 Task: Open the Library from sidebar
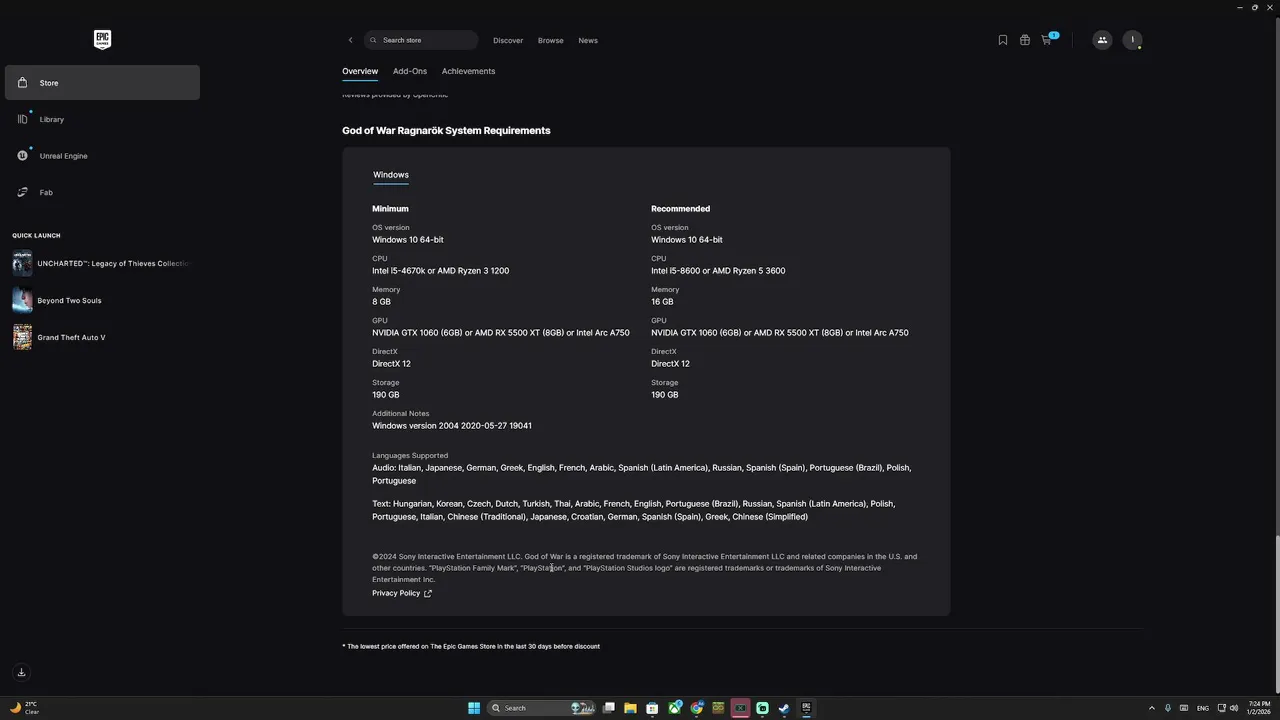coord(52,120)
